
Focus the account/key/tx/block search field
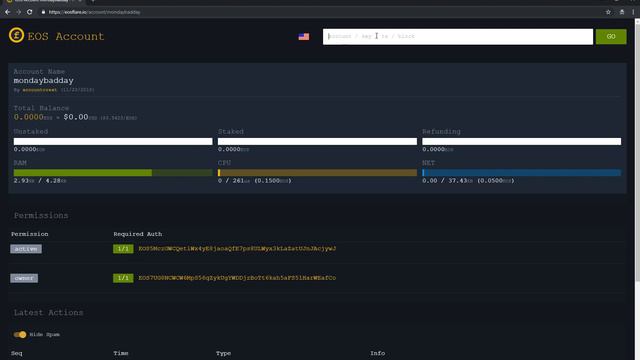458,36
